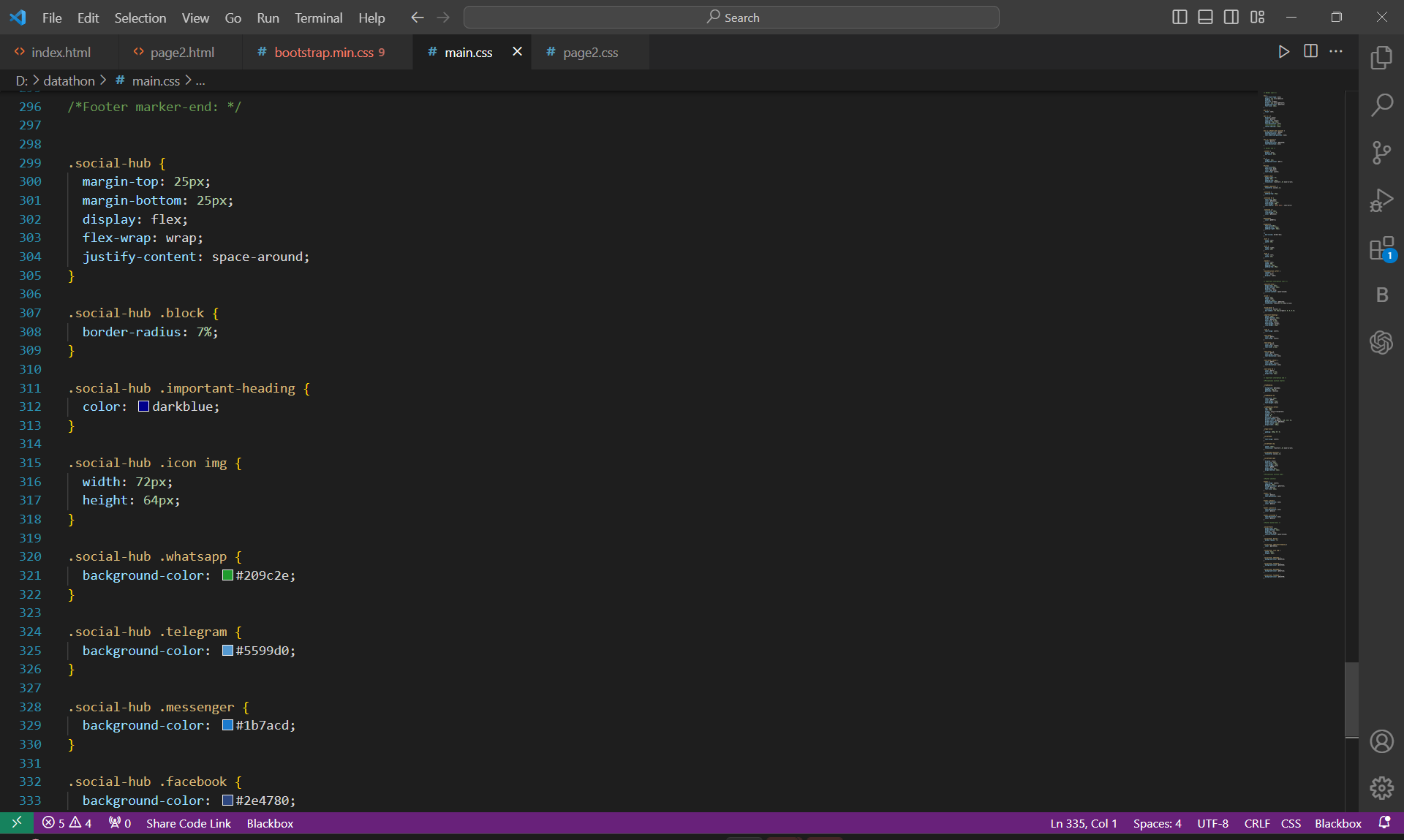1404x840 pixels.
Task: Open the Search view in activity bar
Action: coord(1381,105)
